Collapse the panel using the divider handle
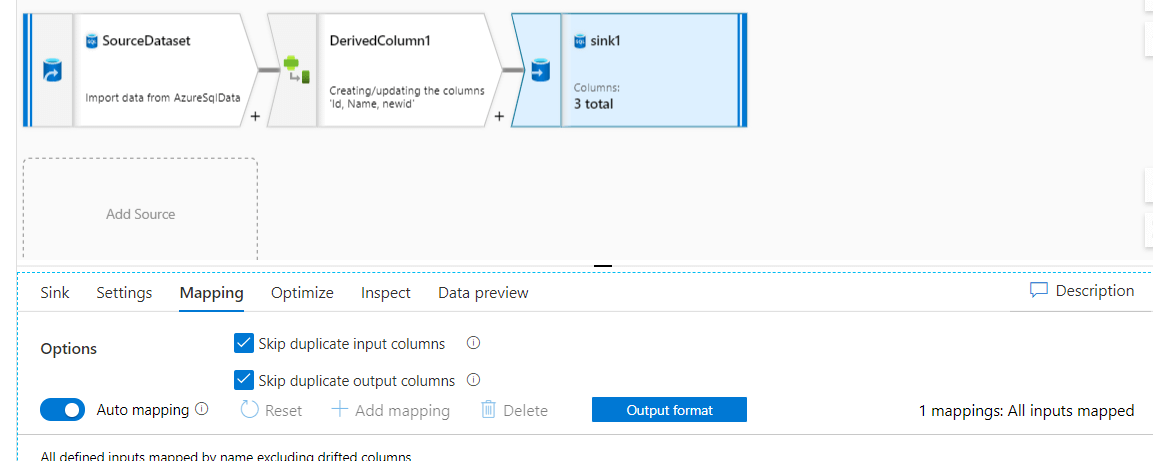The width and height of the screenshot is (1153, 461). coord(602,267)
